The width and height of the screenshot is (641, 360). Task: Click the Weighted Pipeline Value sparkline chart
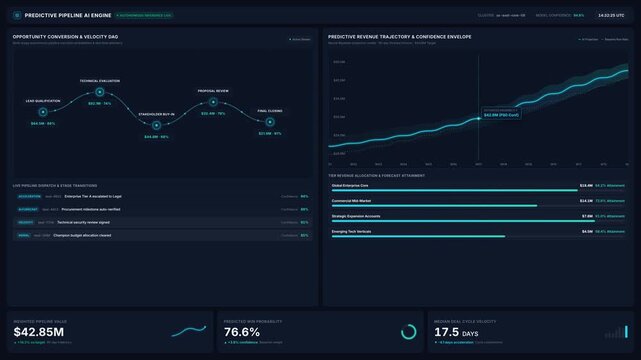[x=189, y=331]
